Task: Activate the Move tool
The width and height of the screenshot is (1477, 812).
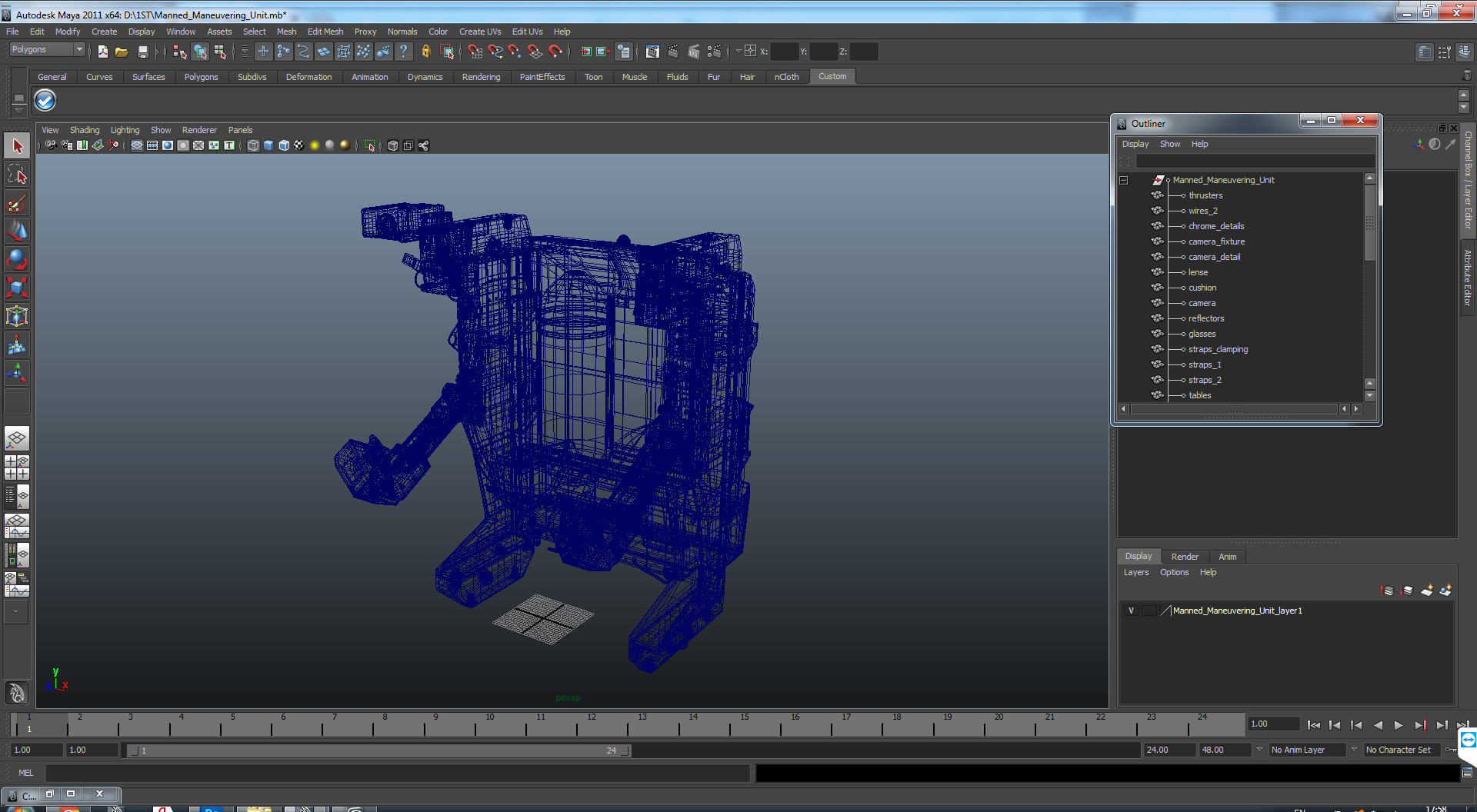Action: [x=17, y=231]
